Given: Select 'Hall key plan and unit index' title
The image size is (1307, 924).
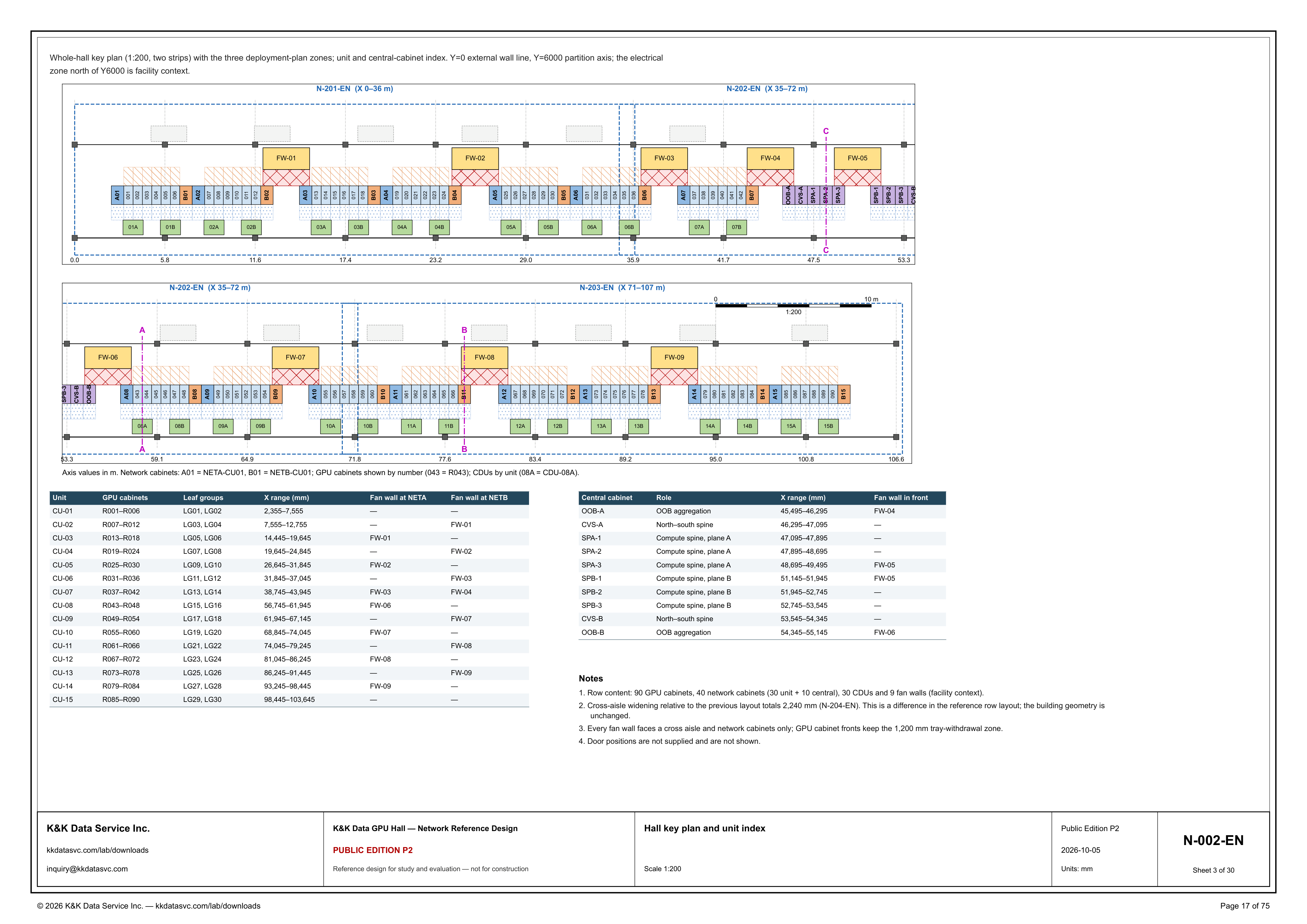Looking at the screenshot, I should point(704,829).
